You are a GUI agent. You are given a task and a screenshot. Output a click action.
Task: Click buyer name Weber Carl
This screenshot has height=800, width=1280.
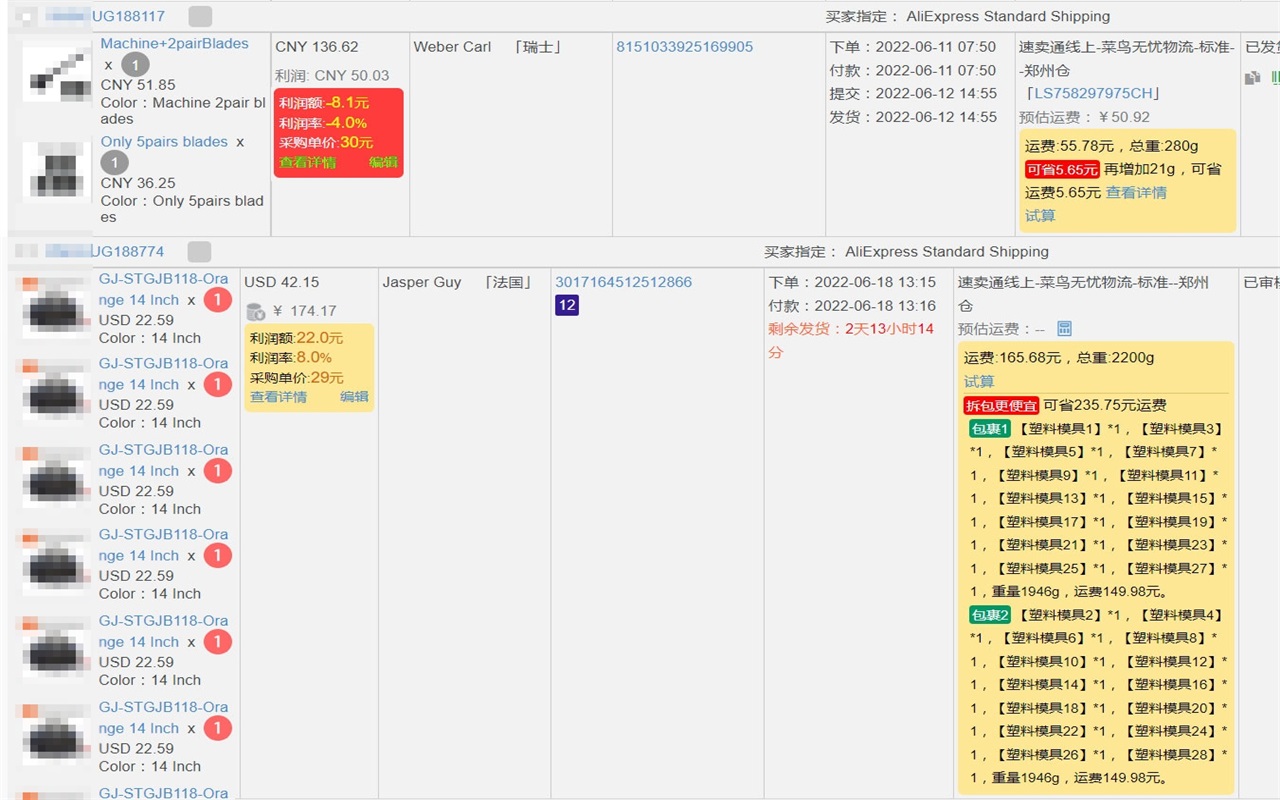[x=452, y=47]
